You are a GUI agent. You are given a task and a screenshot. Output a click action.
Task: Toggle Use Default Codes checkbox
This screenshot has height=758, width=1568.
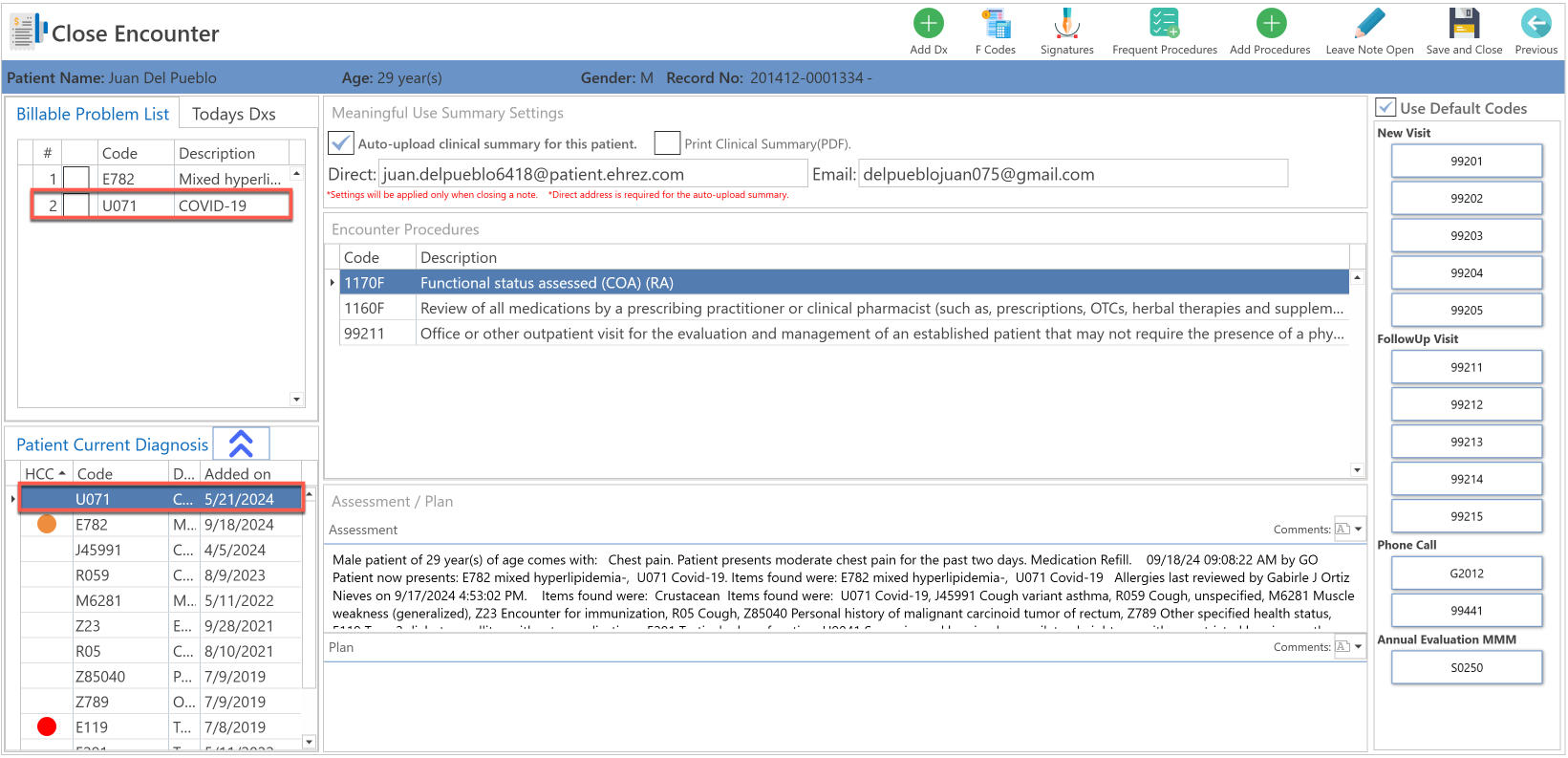point(1386,107)
